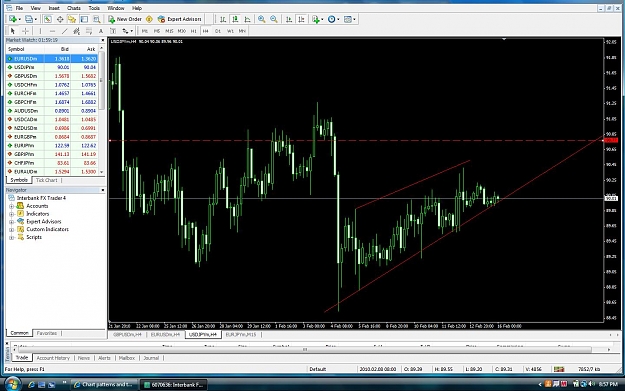625x391 pixels.
Task: Add indicator via Indicators list icon
Action: [x=316, y=19]
